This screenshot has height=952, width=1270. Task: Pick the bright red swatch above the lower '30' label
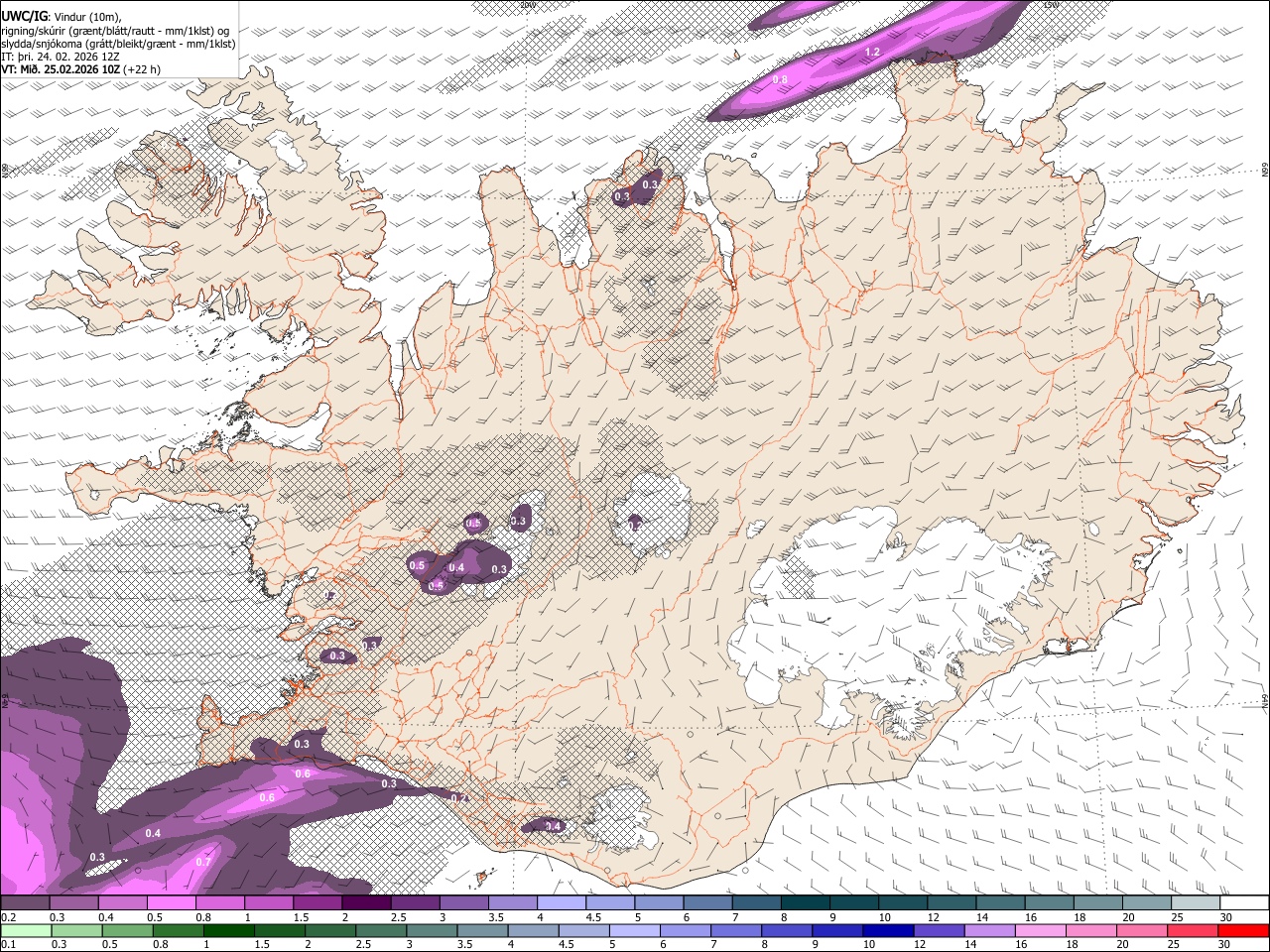(1242, 930)
